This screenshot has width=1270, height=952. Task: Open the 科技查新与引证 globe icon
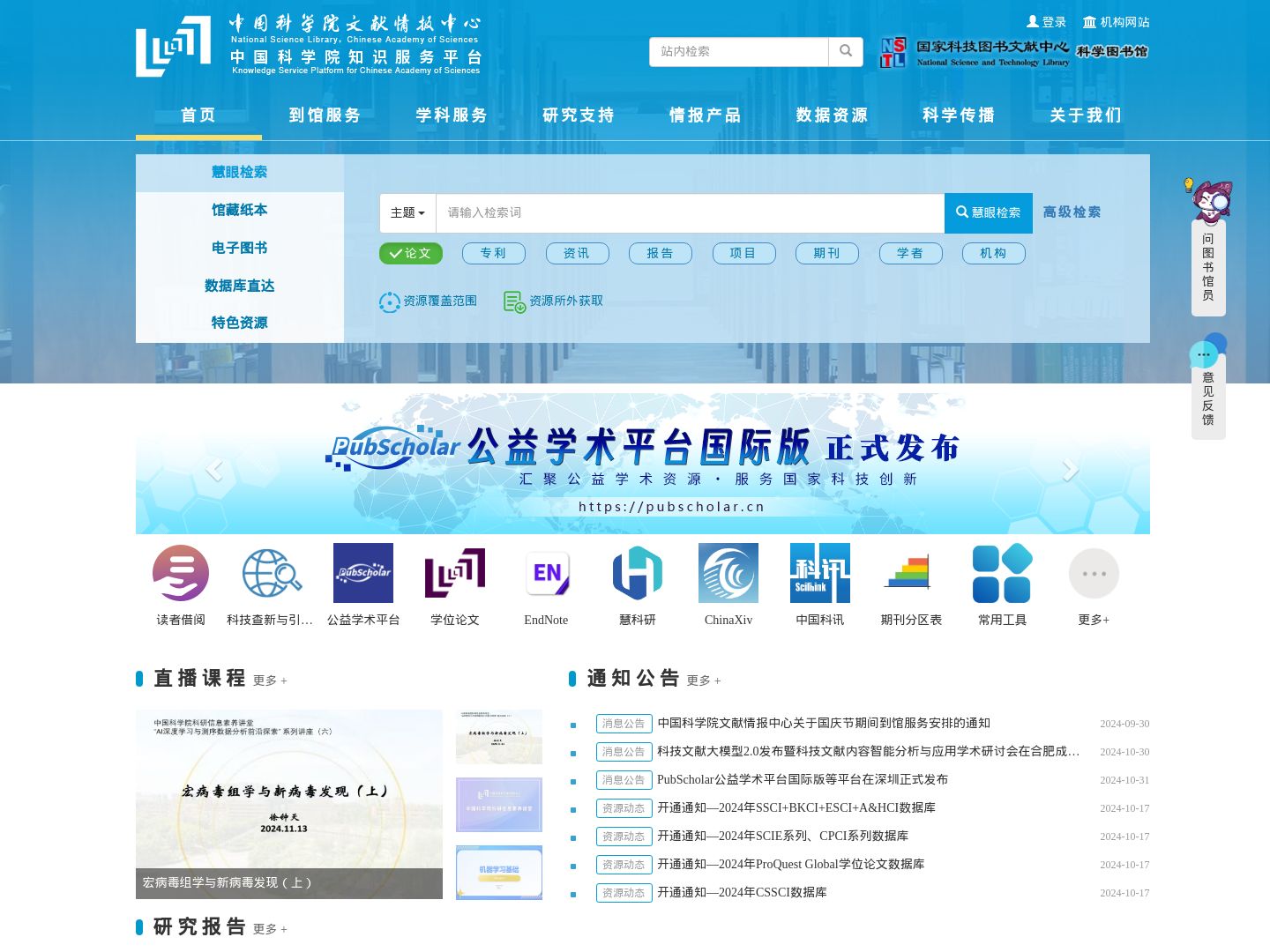(272, 573)
